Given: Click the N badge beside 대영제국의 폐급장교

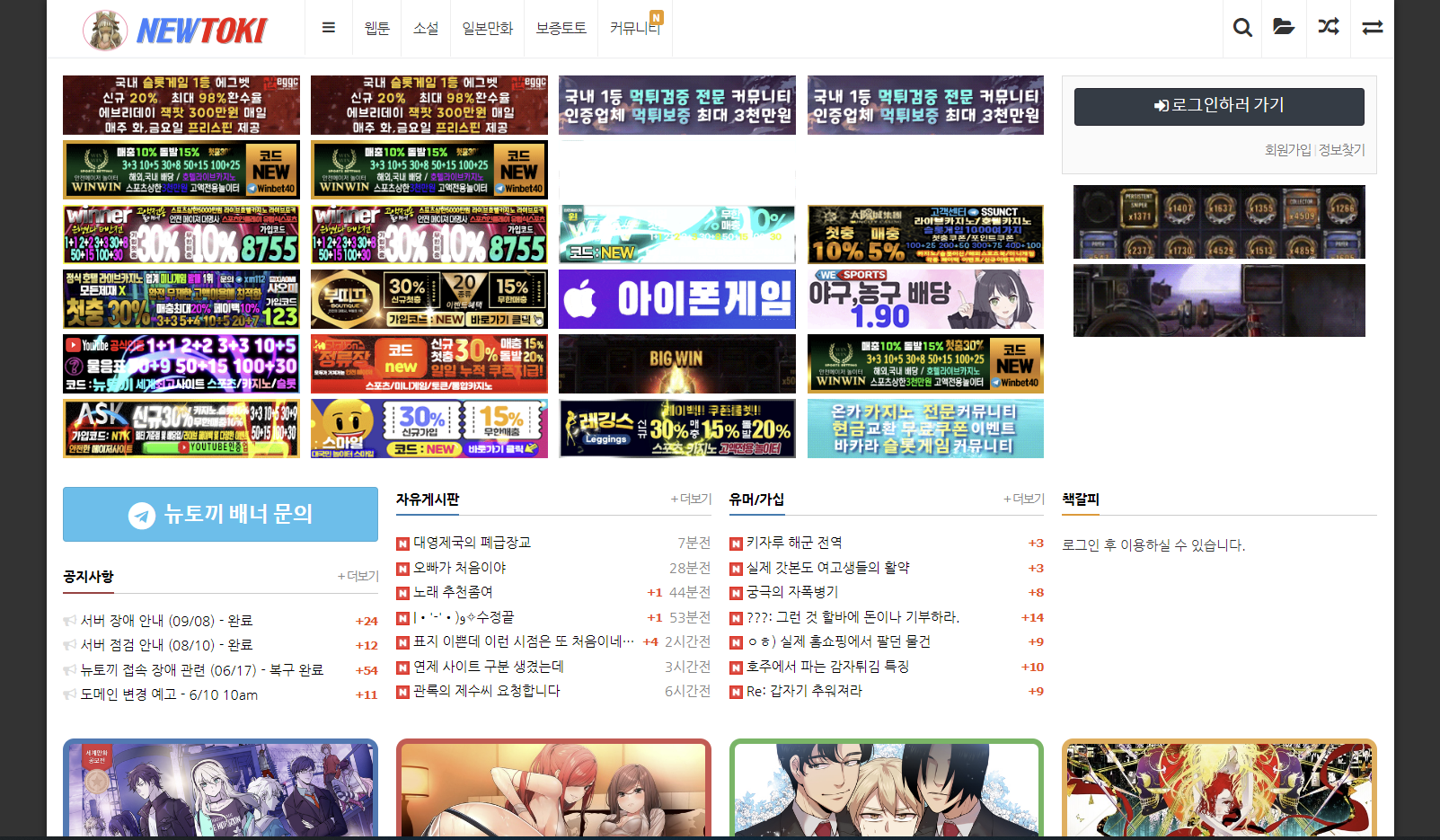Looking at the screenshot, I should [402, 544].
